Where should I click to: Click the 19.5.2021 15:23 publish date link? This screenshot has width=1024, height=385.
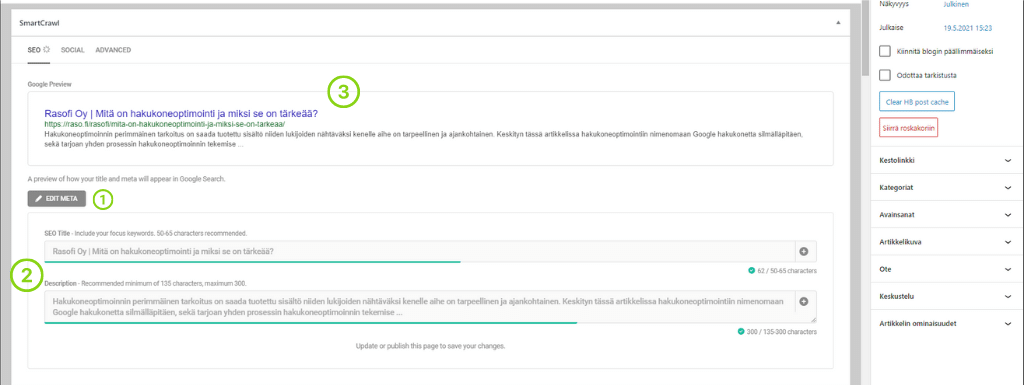click(x=968, y=28)
